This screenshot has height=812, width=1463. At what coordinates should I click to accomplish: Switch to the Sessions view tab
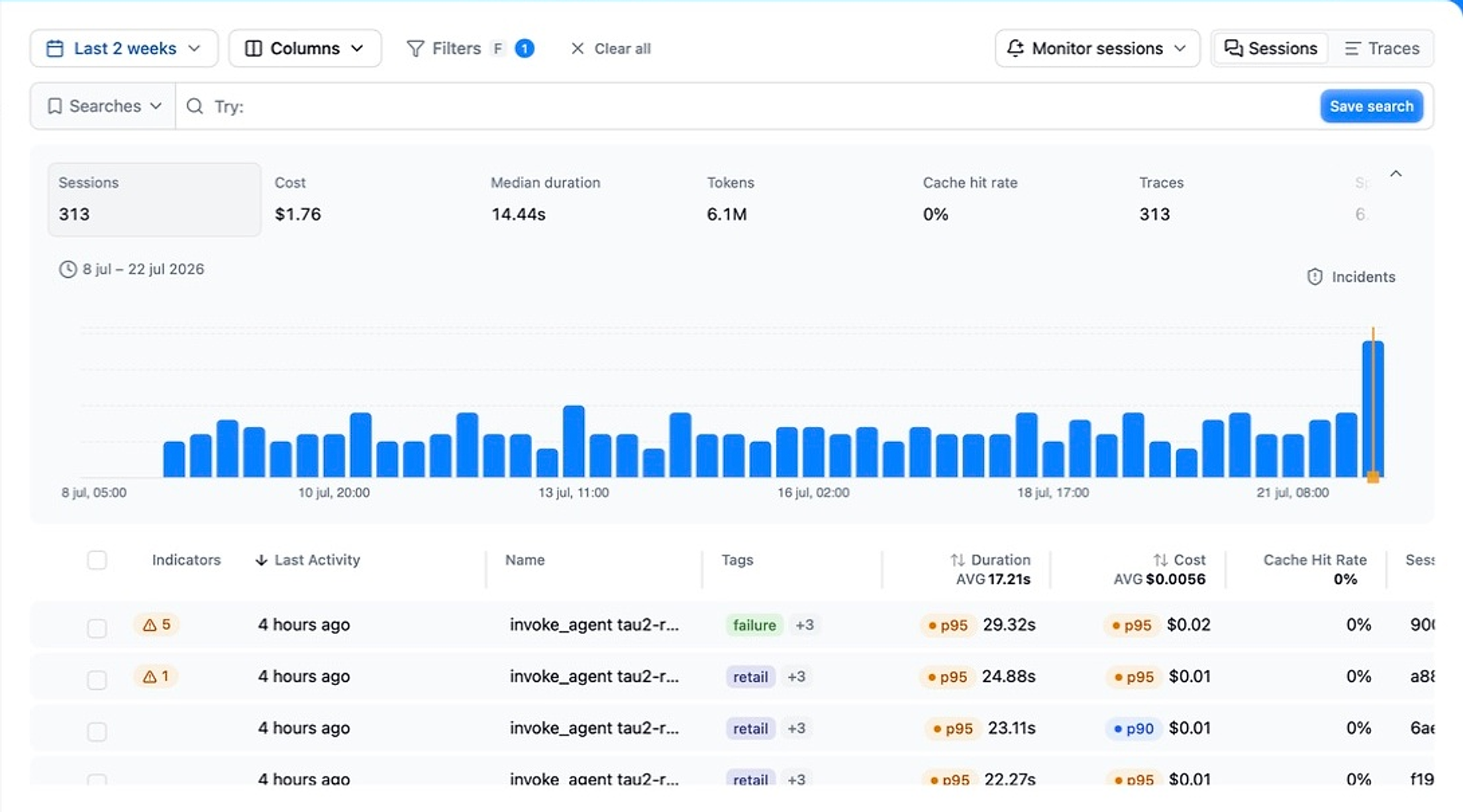point(1271,48)
